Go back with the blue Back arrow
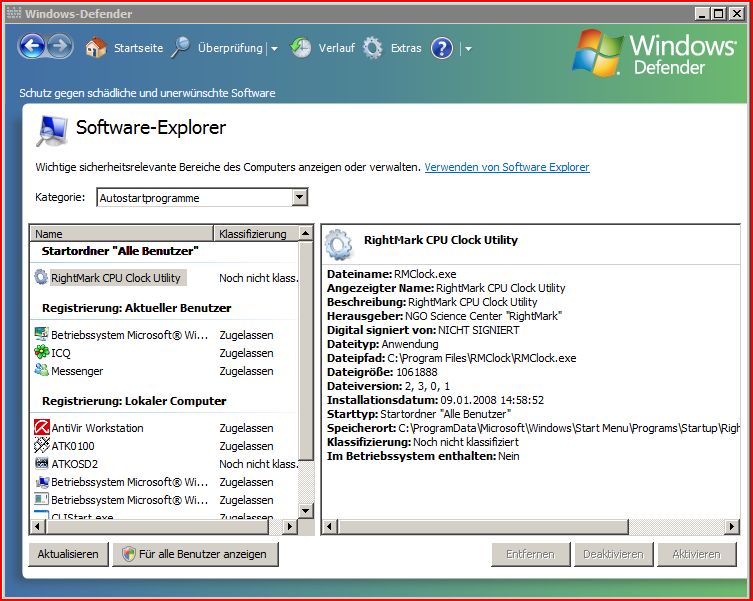The height and width of the screenshot is (601, 753). pos(32,47)
